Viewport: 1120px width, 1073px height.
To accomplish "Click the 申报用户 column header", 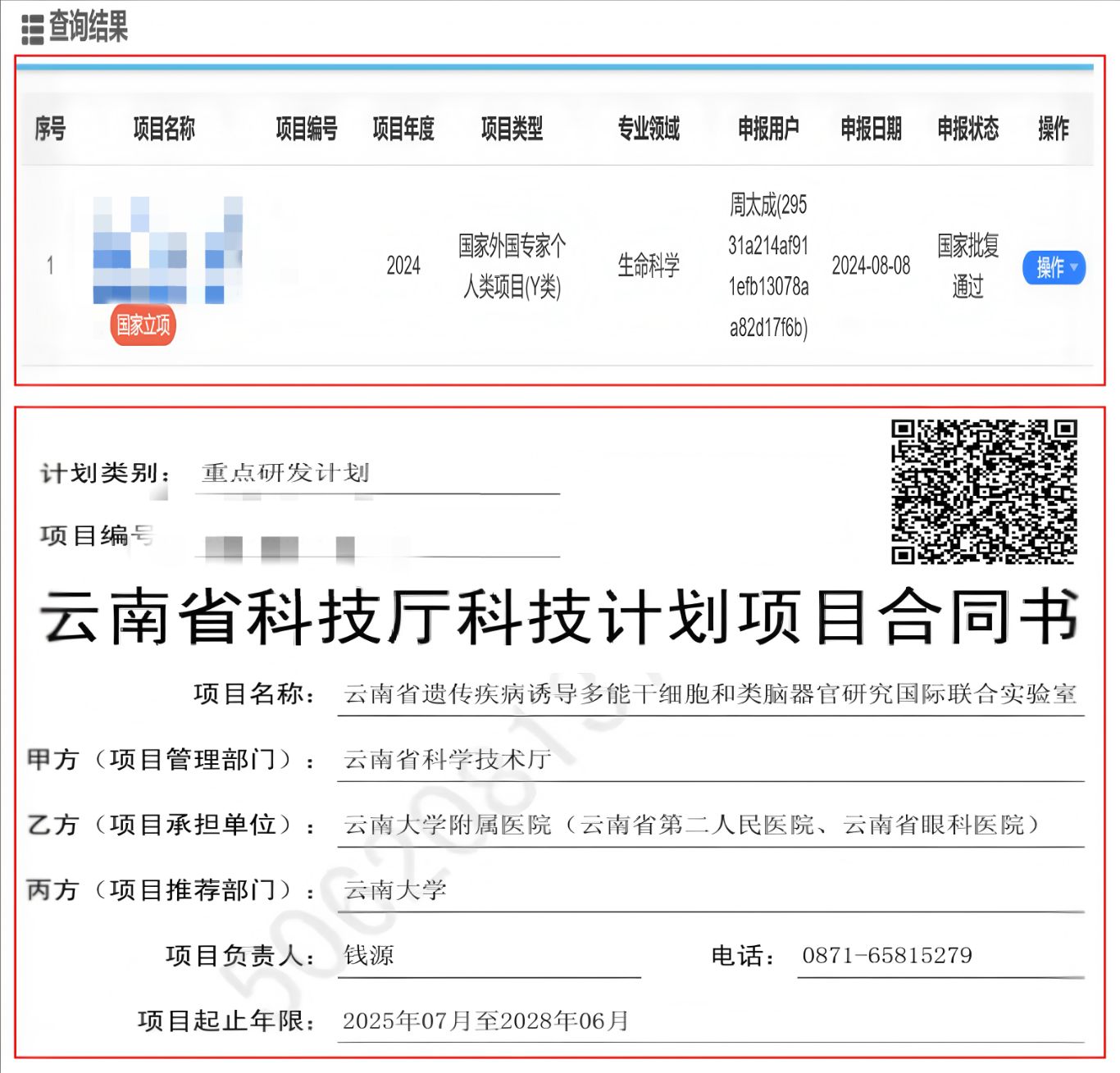I will coord(768,129).
